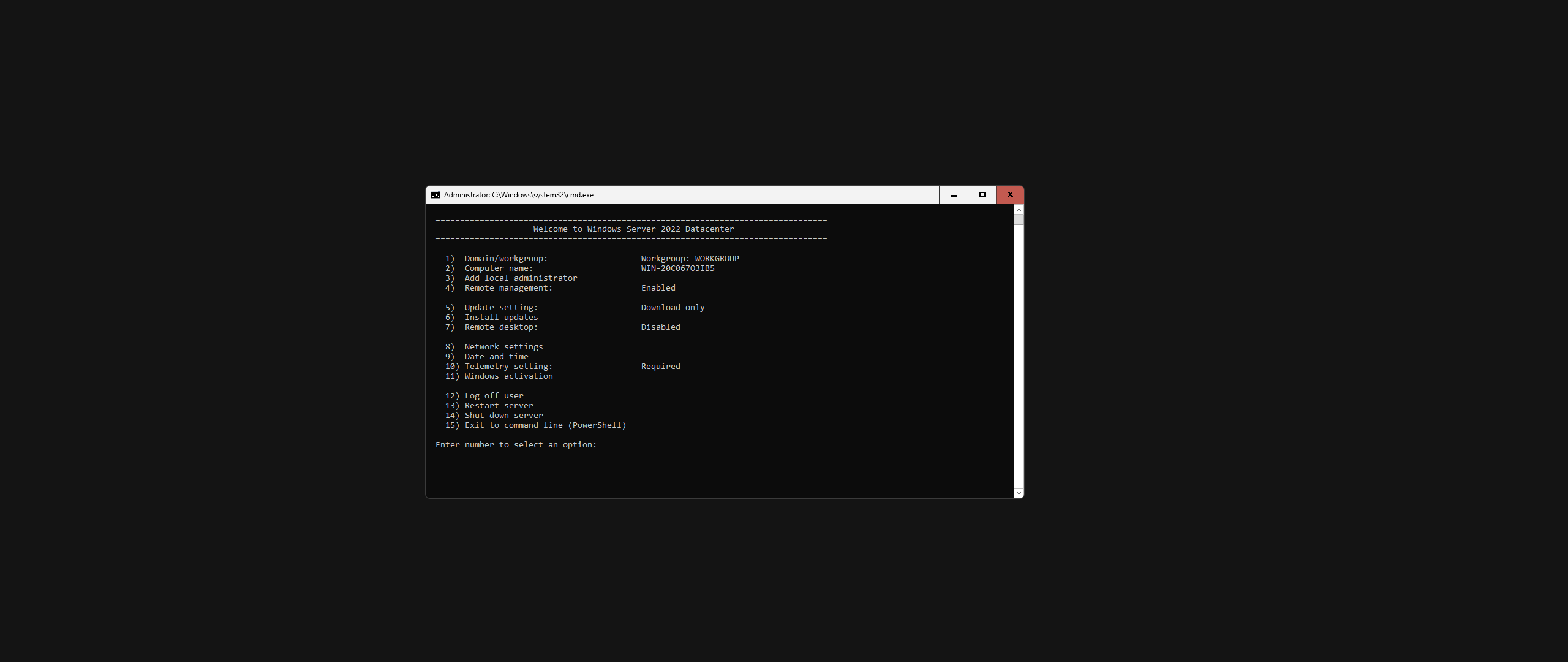Close the command prompt window
Viewport: 1568px width, 662px height.
(x=1010, y=195)
